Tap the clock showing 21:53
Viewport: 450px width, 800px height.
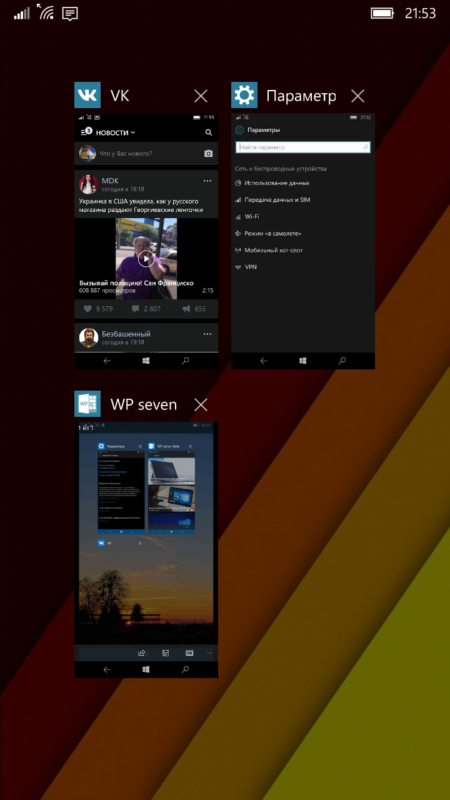pyautogui.click(x=420, y=13)
